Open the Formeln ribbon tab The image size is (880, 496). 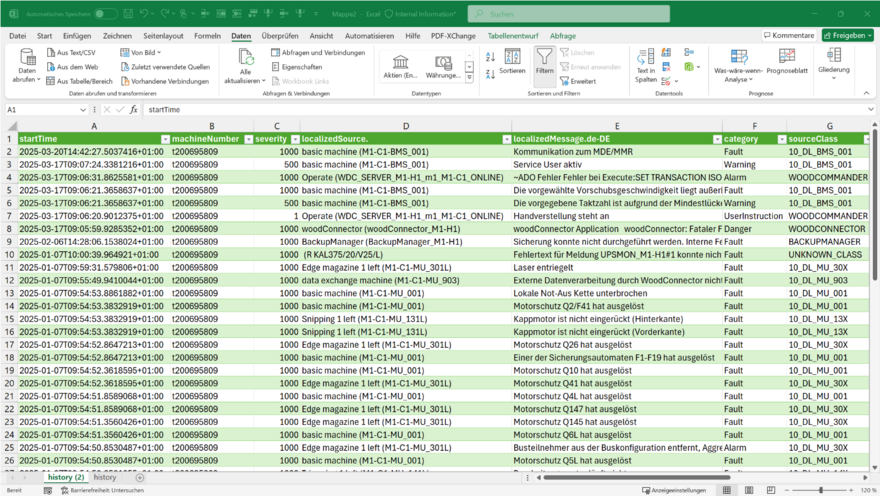click(207, 36)
